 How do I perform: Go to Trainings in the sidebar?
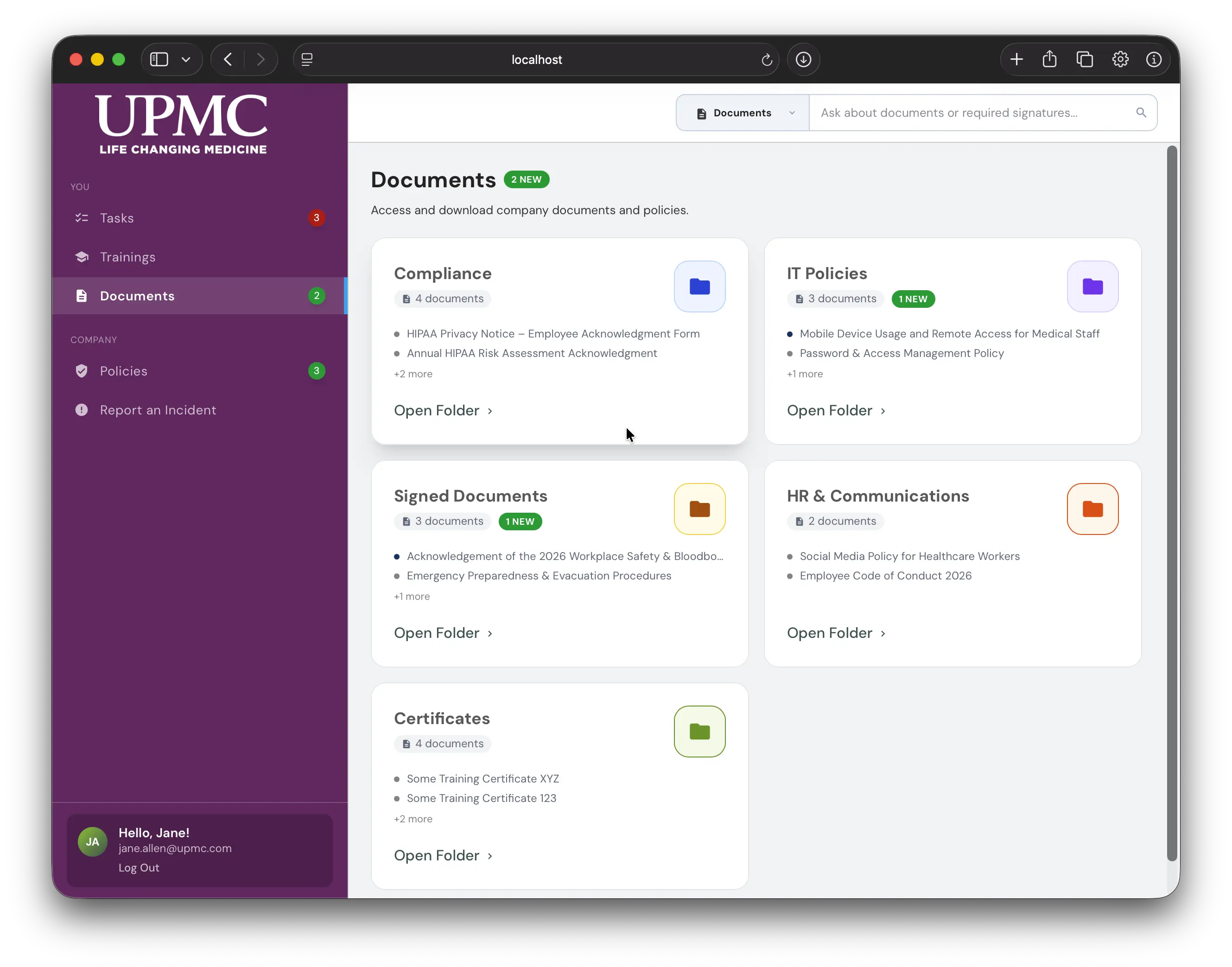[x=200, y=257]
